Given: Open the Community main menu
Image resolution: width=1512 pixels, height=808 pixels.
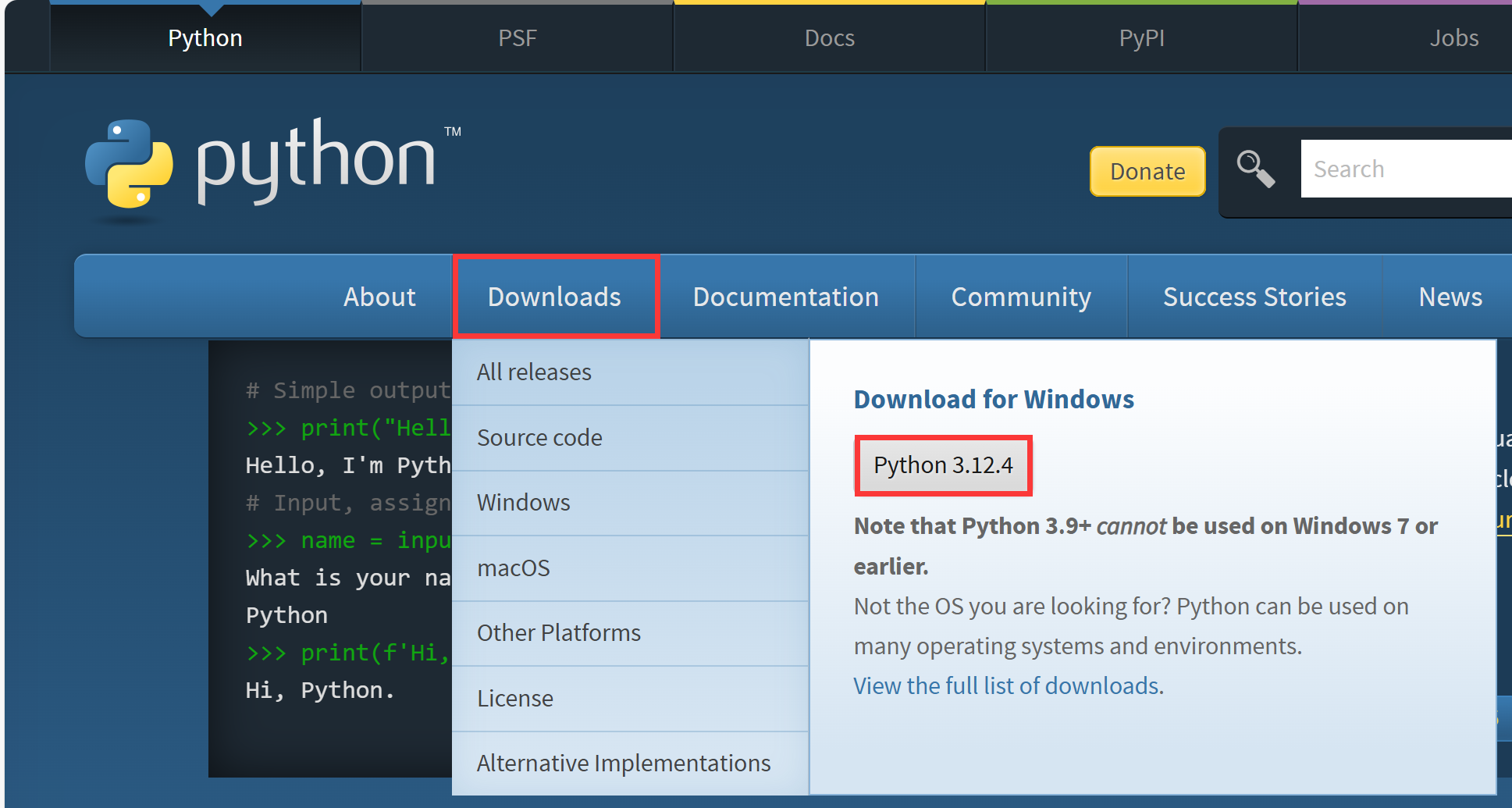Looking at the screenshot, I should [x=1021, y=297].
